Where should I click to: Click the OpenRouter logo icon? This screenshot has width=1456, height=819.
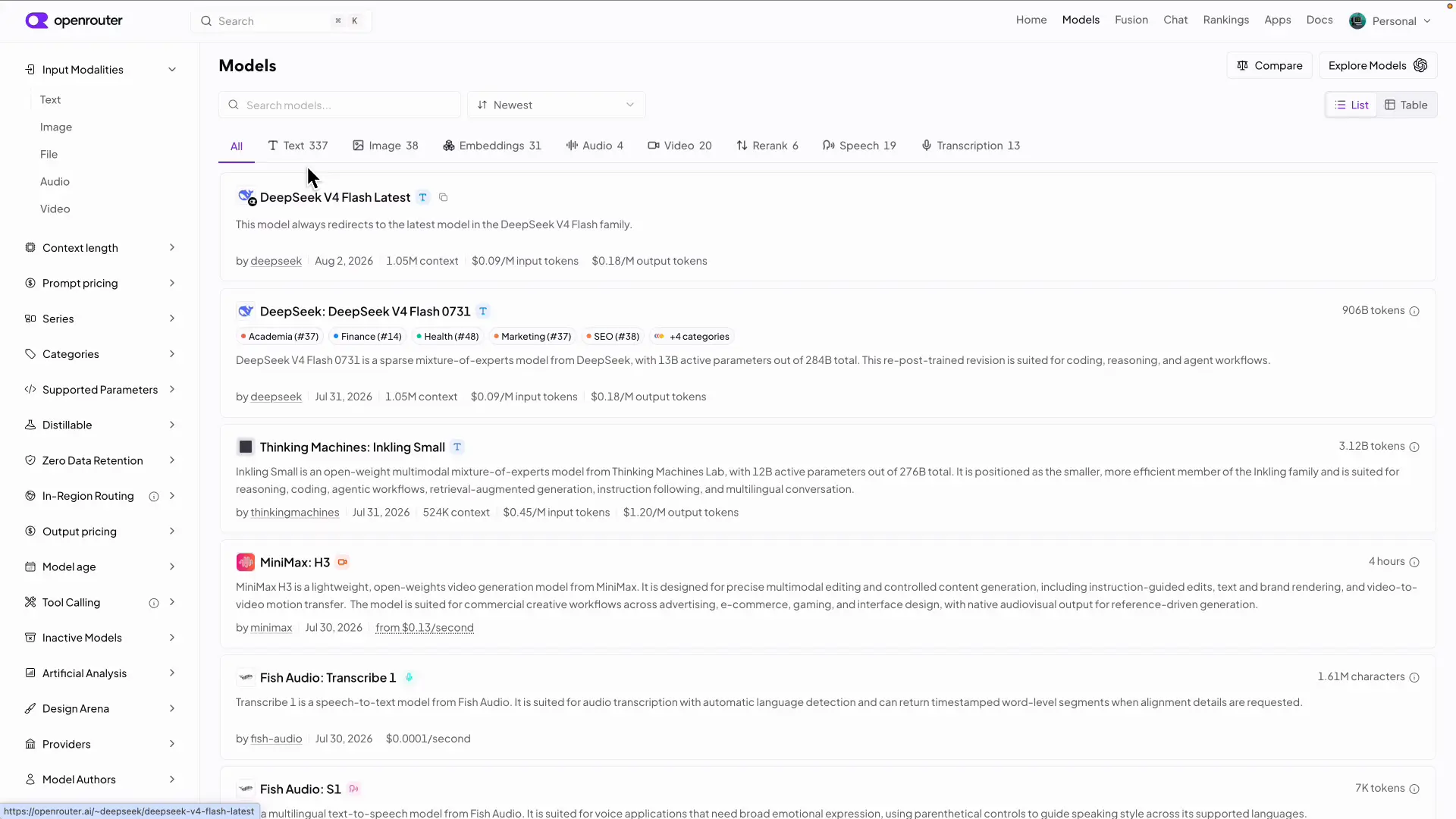click(x=36, y=20)
